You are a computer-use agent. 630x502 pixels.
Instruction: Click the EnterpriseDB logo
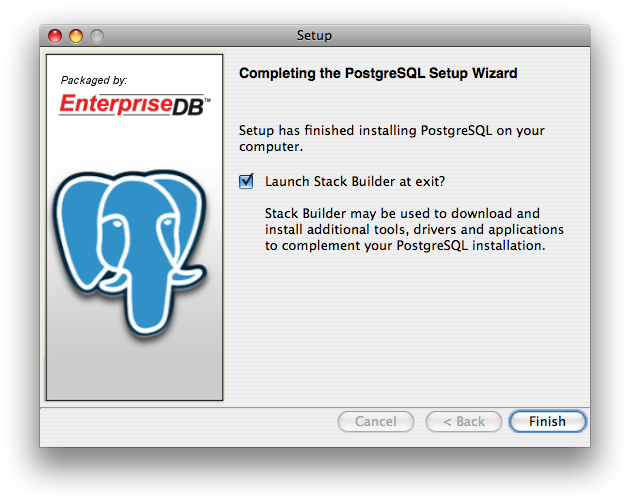(x=133, y=104)
